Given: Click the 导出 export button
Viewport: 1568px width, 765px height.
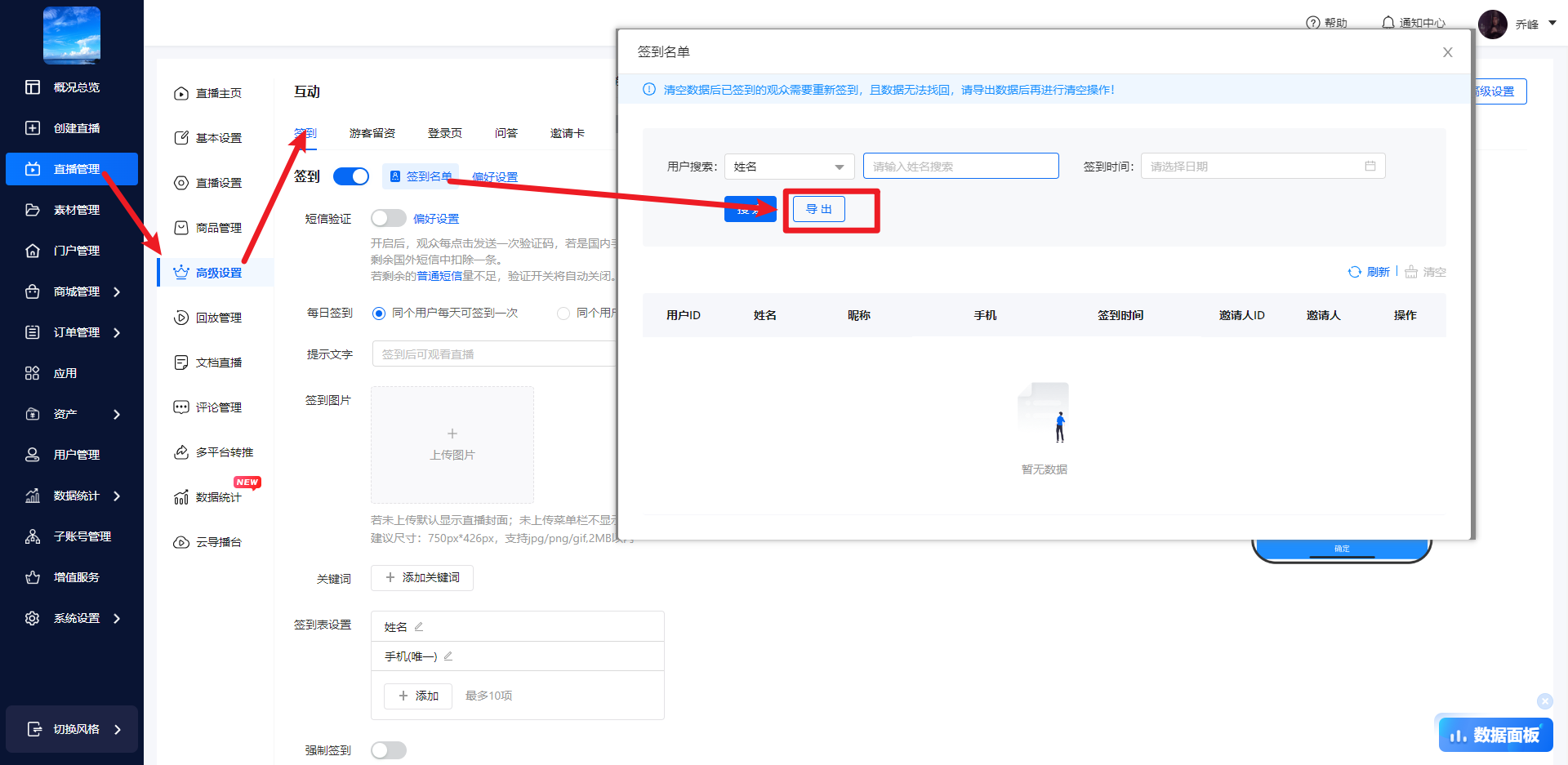Looking at the screenshot, I should click(x=818, y=209).
